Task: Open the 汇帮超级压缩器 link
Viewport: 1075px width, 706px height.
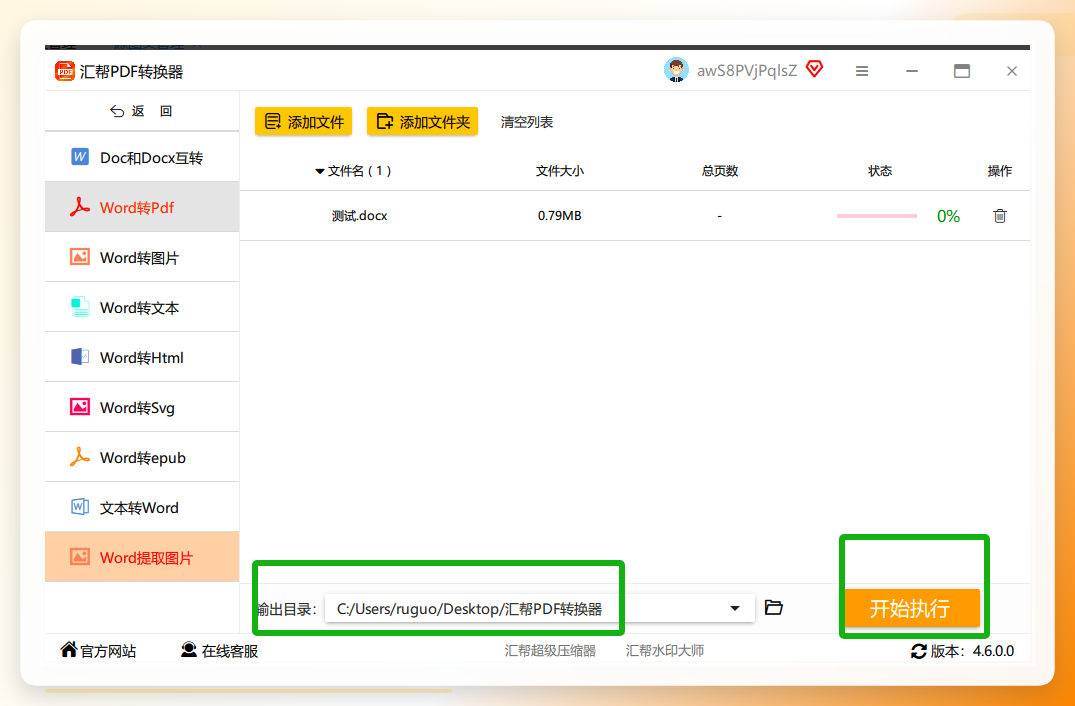Action: (x=551, y=650)
